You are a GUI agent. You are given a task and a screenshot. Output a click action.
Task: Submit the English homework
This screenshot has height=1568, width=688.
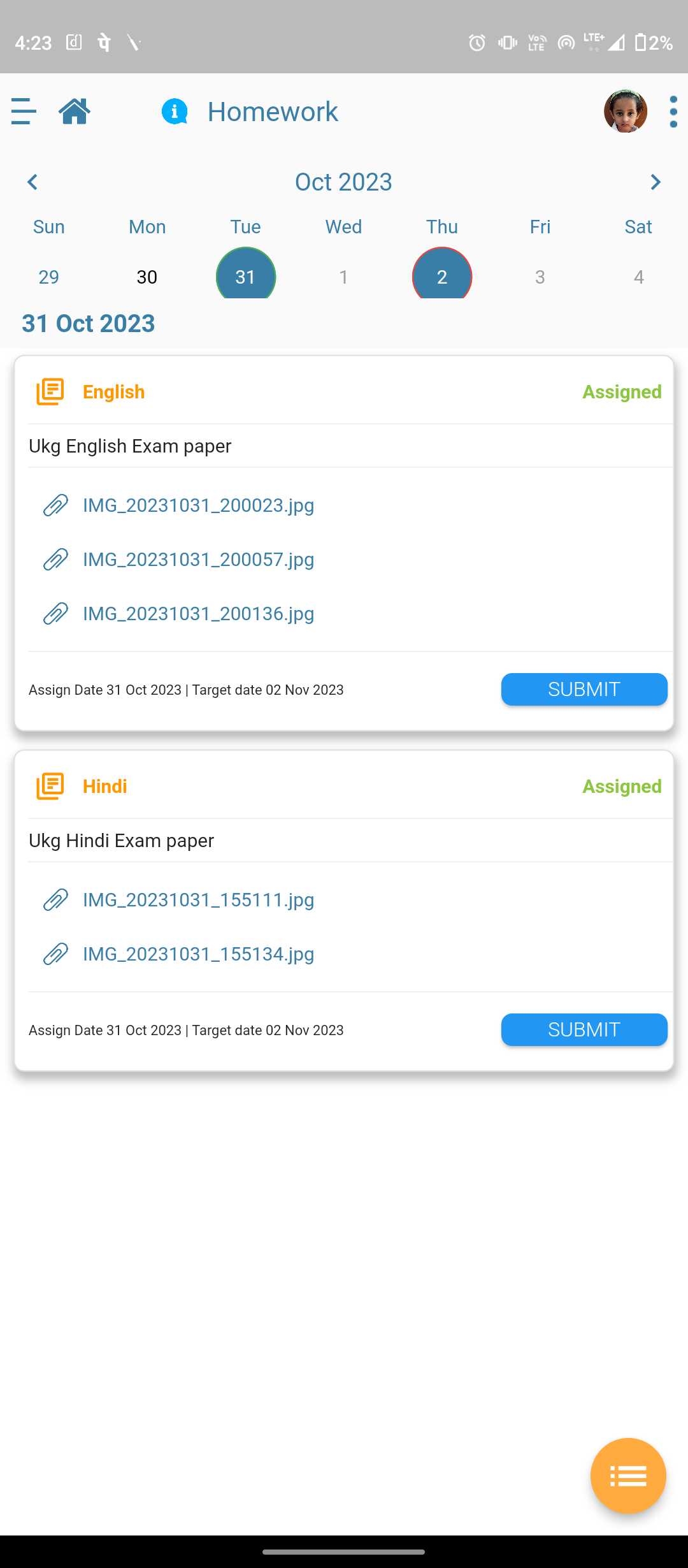click(x=584, y=690)
